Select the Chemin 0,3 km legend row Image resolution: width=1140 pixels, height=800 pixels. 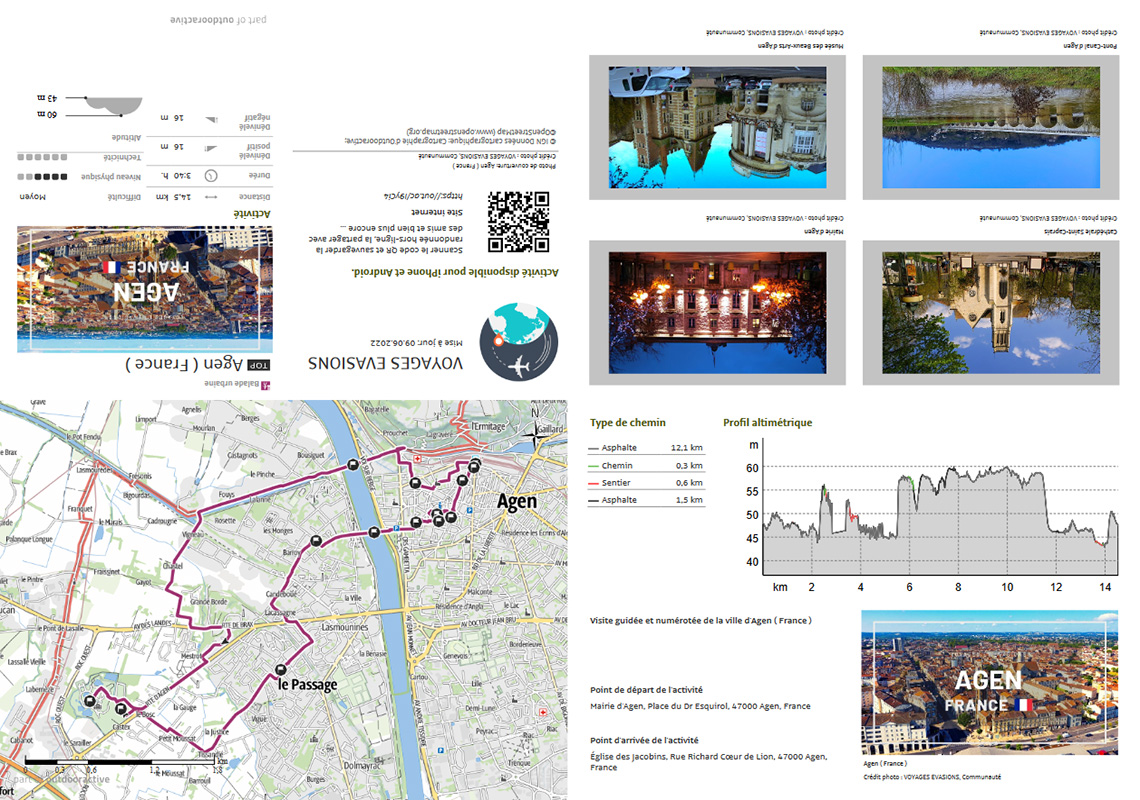646,465
